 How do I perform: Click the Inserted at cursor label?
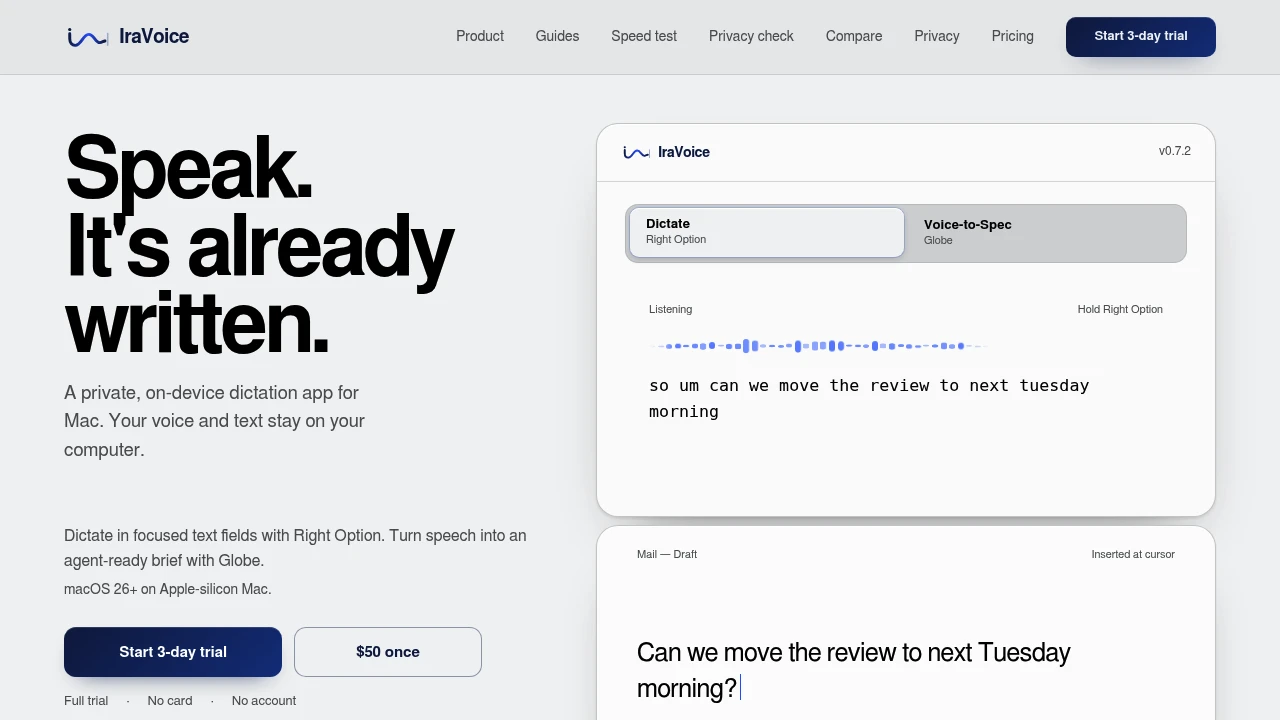point(1133,554)
